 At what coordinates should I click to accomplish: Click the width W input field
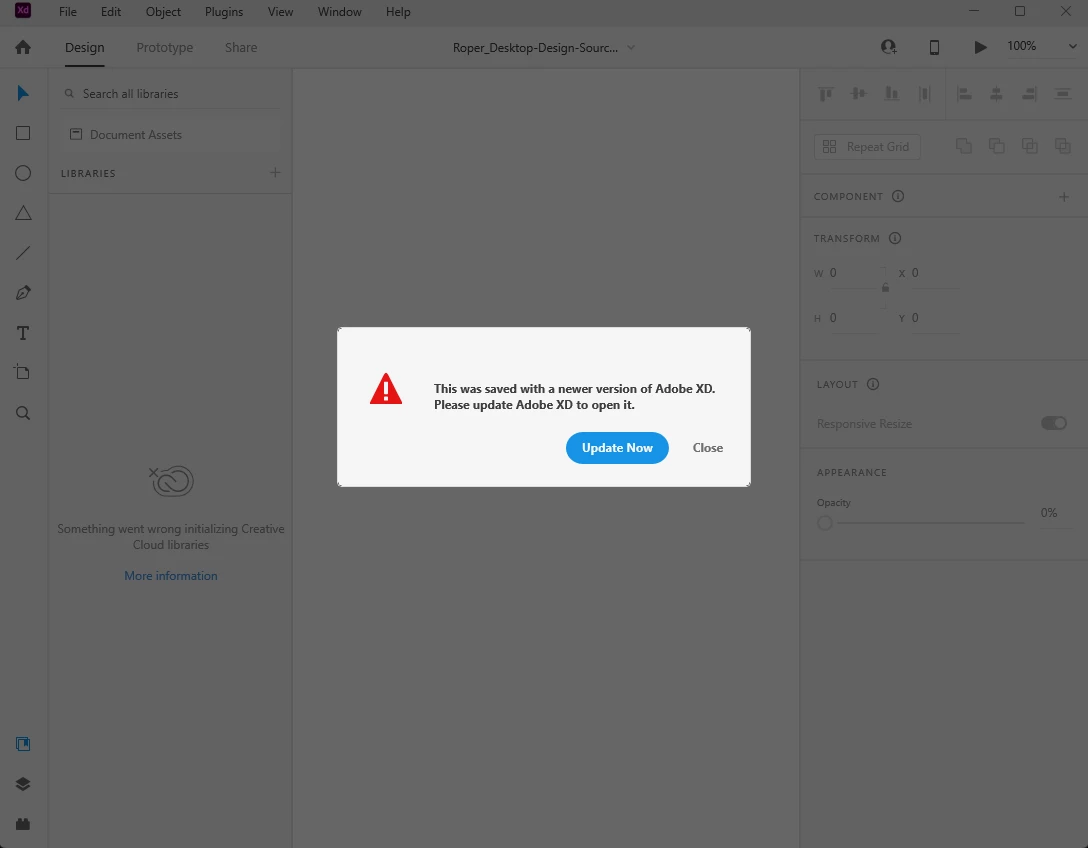(853, 273)
